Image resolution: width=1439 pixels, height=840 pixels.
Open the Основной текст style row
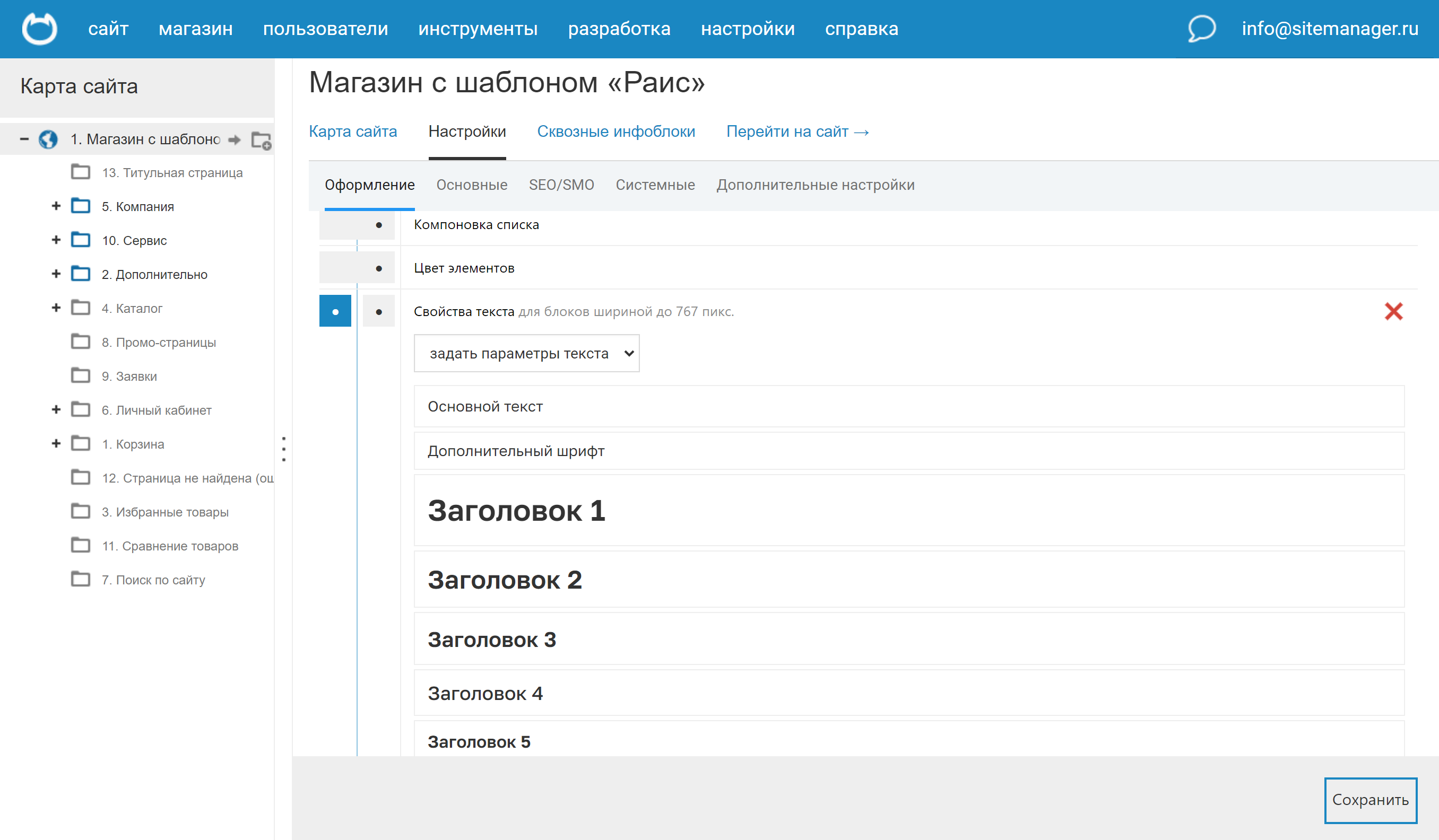[908, 406]
